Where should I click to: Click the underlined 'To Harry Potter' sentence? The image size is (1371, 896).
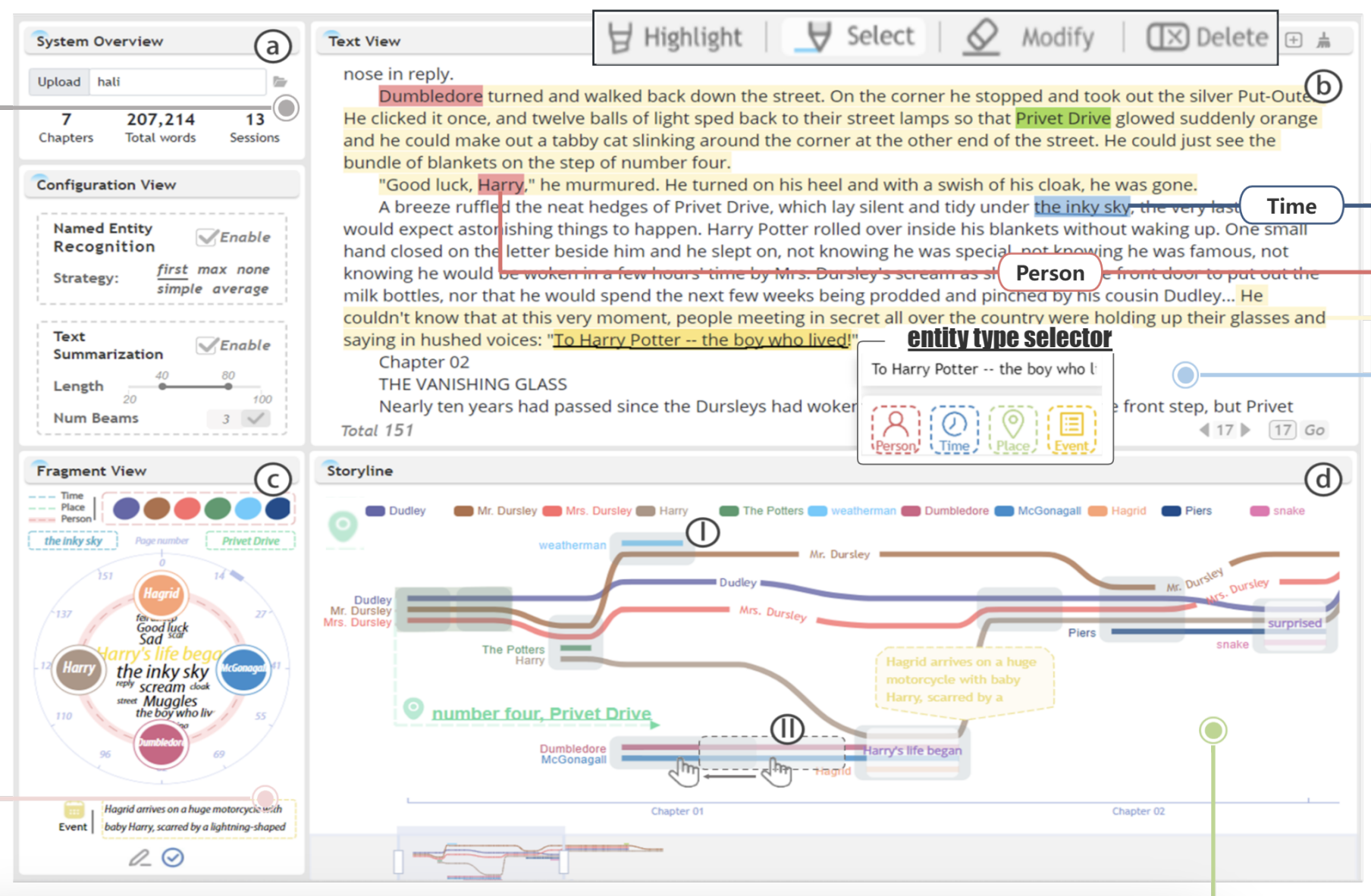[x=702, y=340]
